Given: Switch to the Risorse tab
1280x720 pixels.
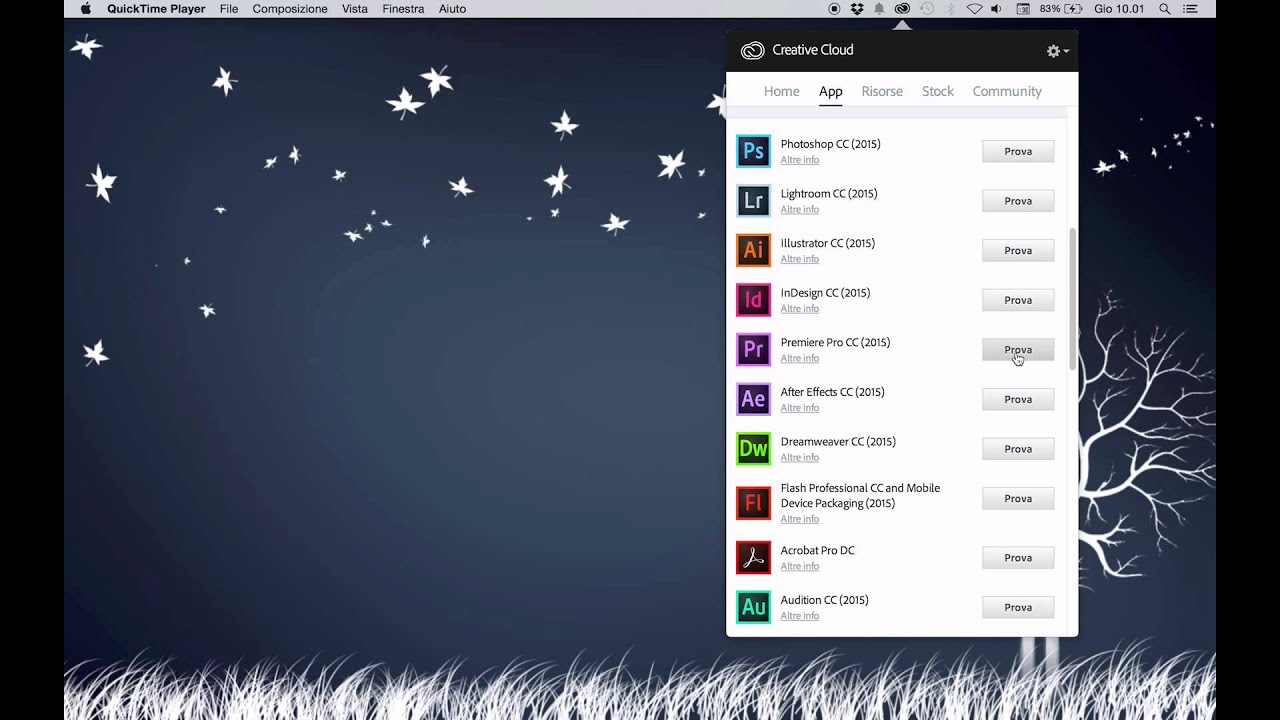Looking at the screenshot, I should pos(882,91).
